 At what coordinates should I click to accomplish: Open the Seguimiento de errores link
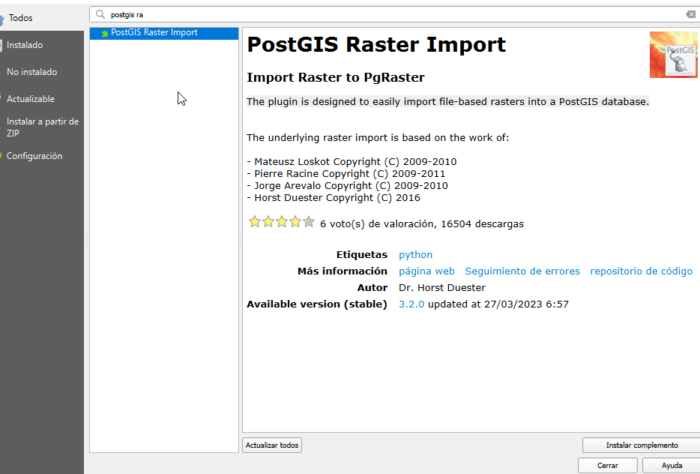(521, 271)
